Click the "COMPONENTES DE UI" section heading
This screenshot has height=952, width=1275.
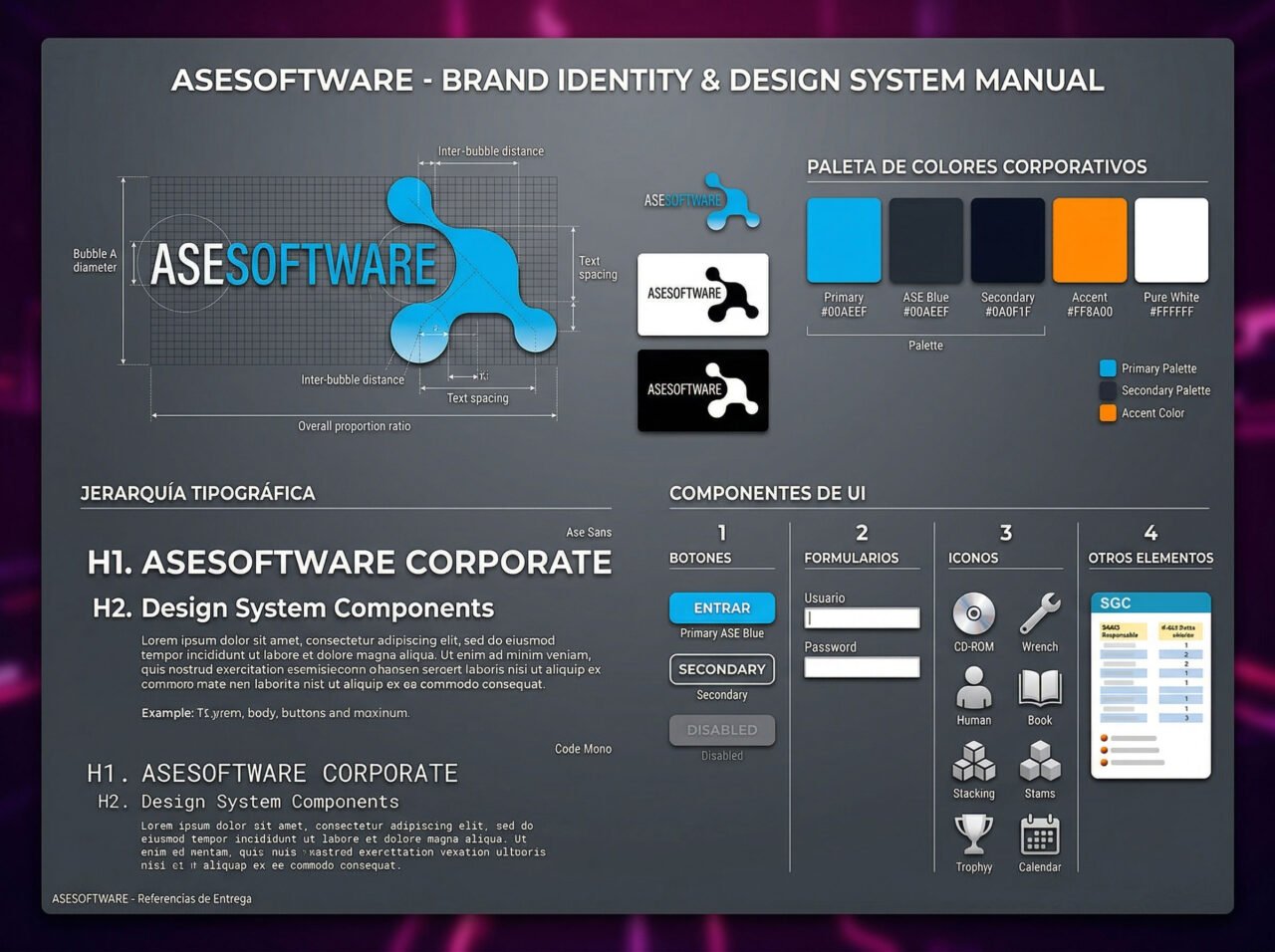[x=767, y=493]
